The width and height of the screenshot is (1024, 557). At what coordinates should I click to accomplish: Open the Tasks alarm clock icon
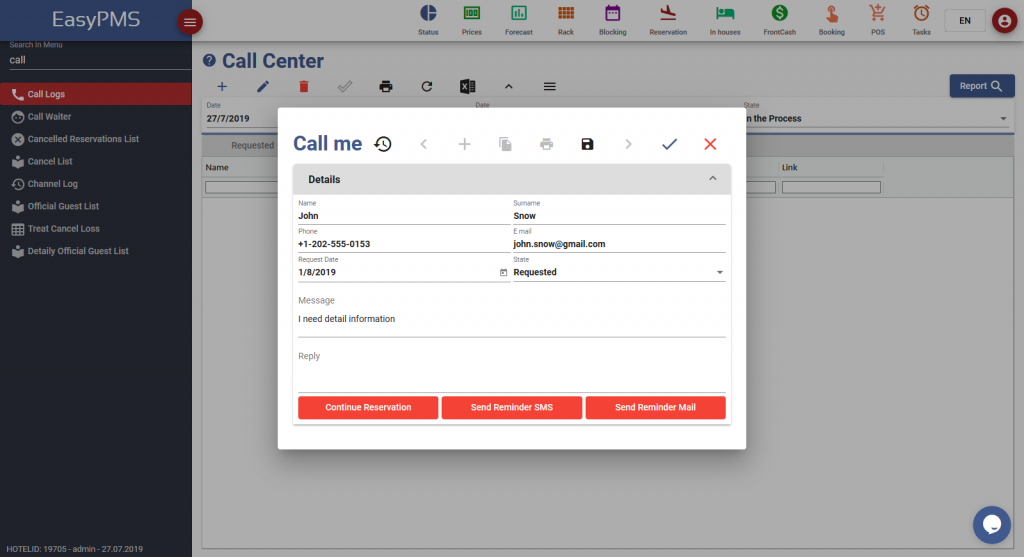coord(921,20)
